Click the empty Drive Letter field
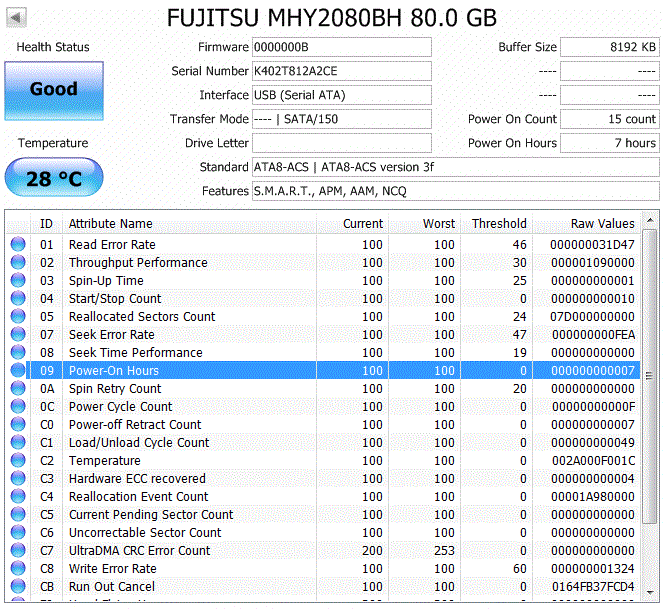Screen dimensions: 666x609 [341, 143]
